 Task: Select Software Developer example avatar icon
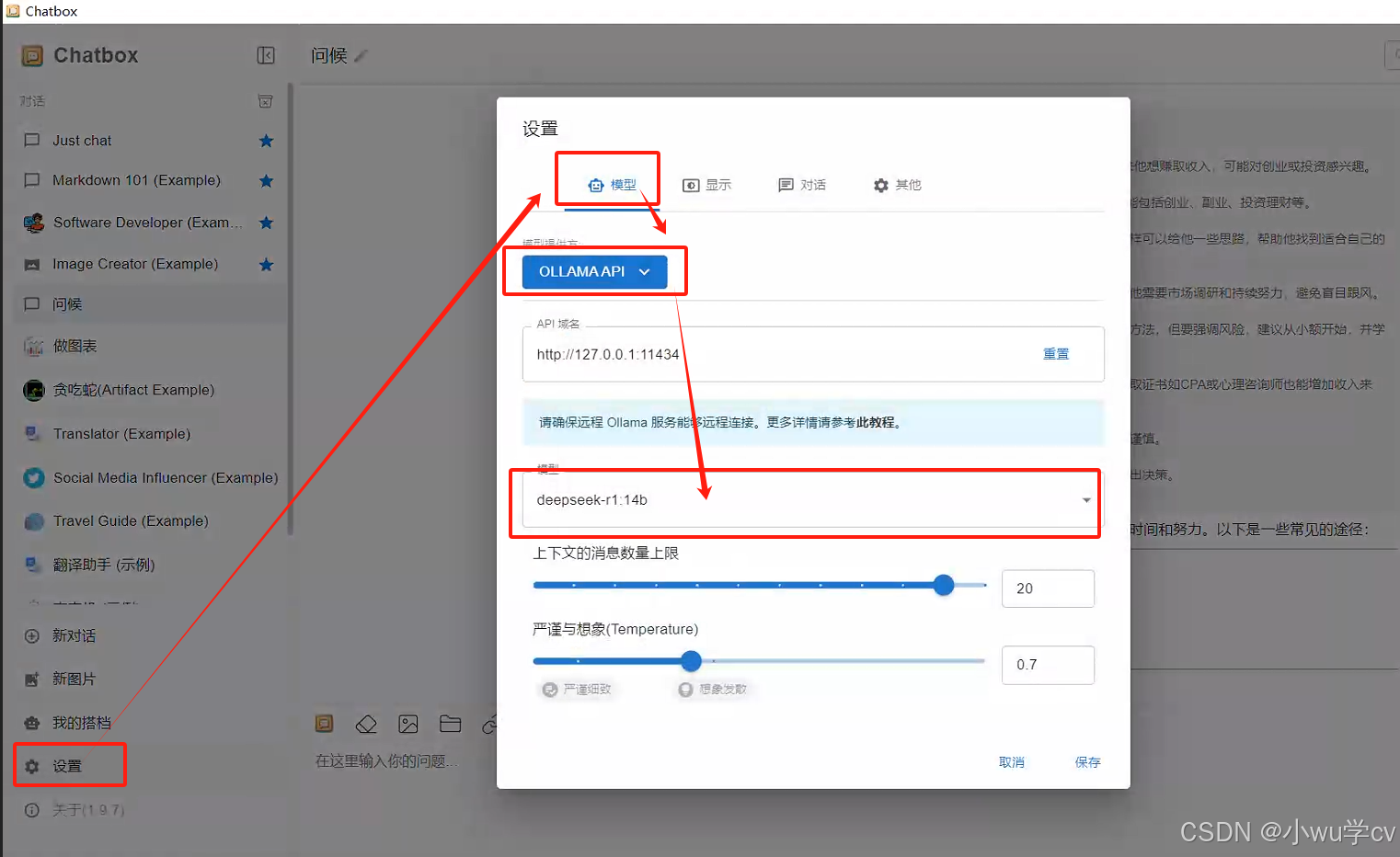tap(33, 223)
